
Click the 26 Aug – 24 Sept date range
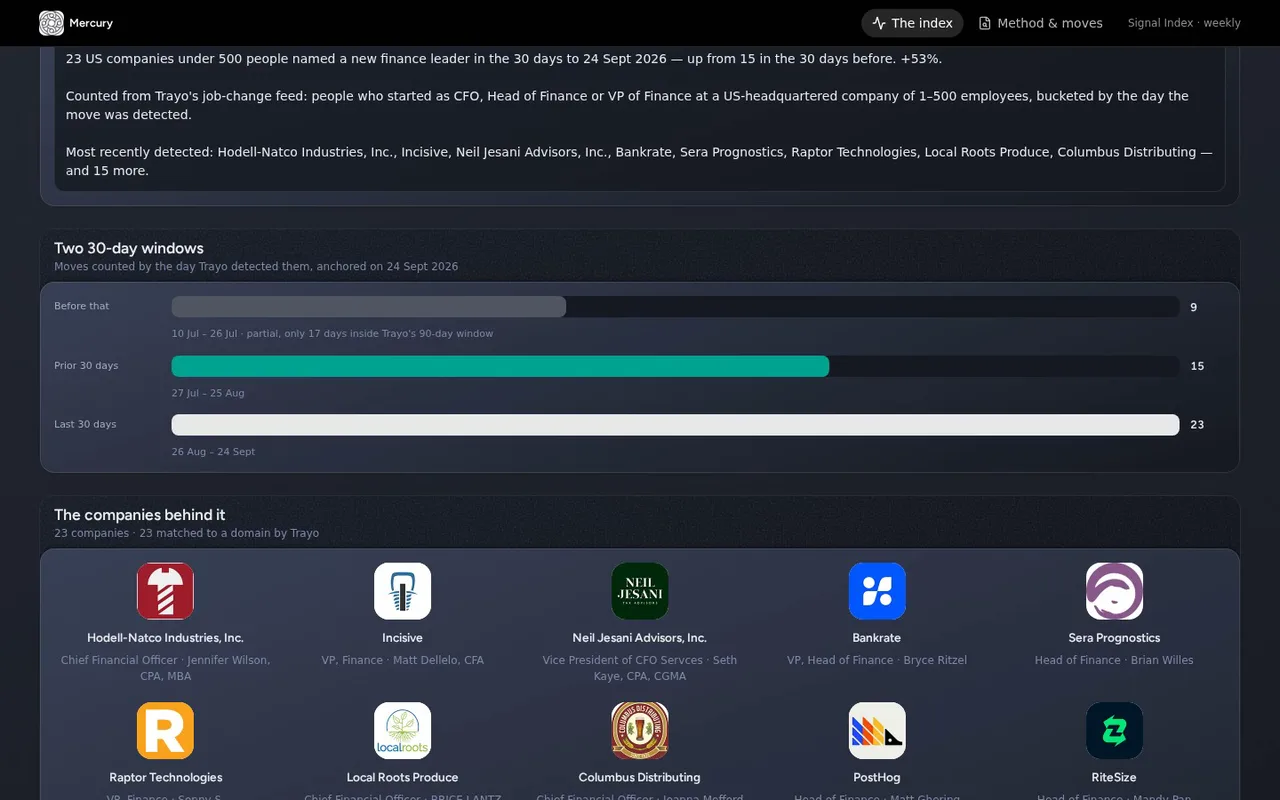tap(213, 452)
